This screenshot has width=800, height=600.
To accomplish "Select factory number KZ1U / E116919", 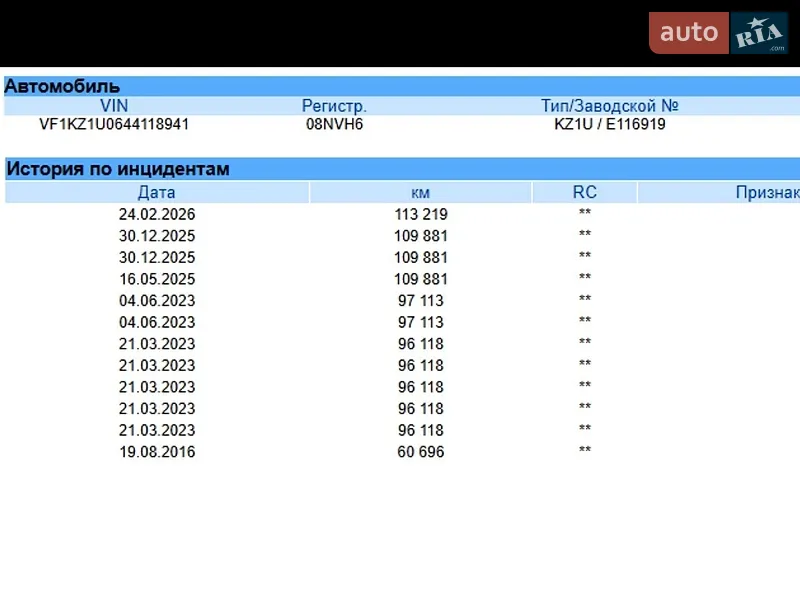I will (610, 124).
